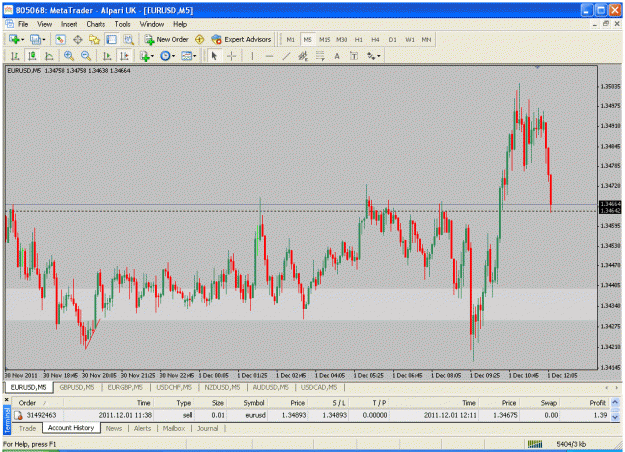Expand the Profiles dropdown arrow

tap(44, 39)
